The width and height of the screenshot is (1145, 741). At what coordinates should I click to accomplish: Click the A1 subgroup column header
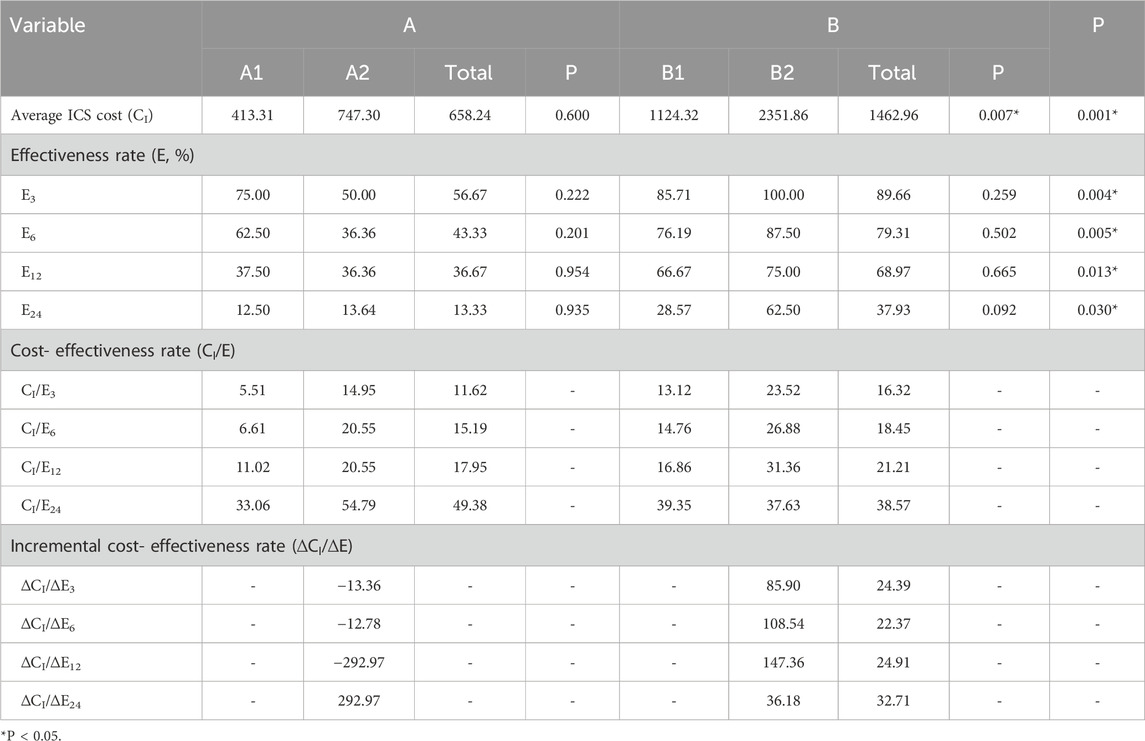pos(254,72)
